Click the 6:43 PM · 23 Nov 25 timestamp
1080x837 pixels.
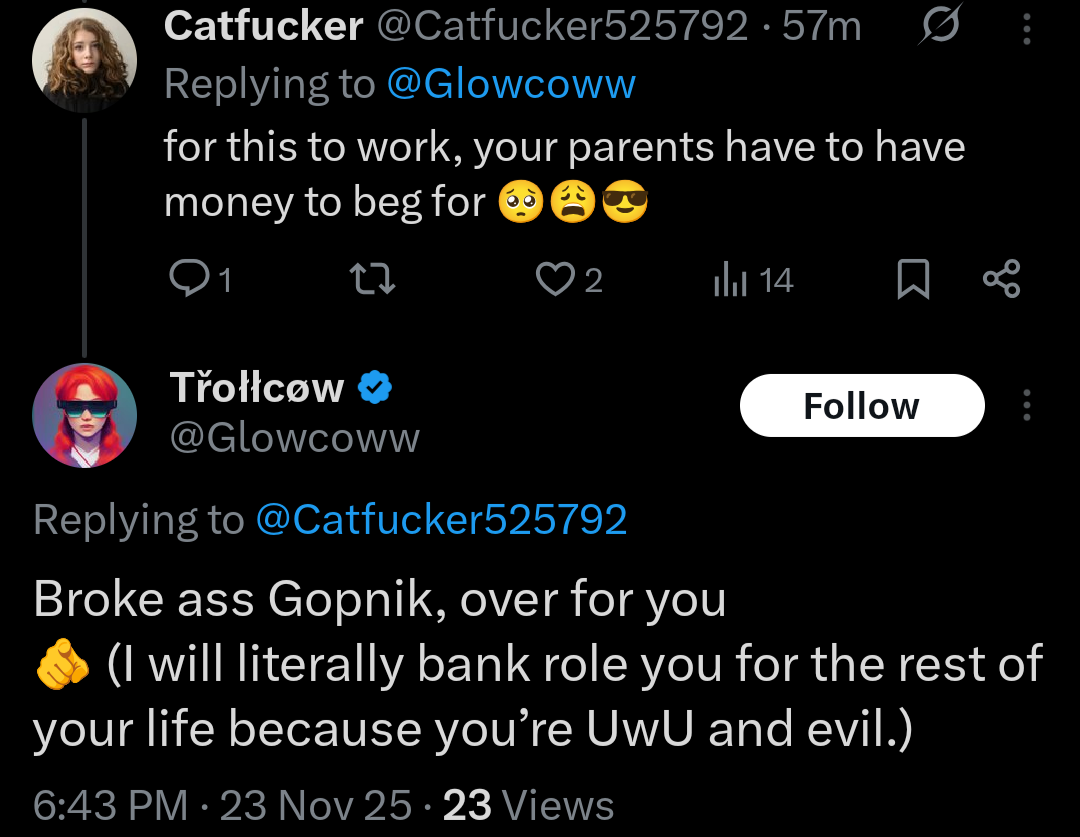(222, 805)
